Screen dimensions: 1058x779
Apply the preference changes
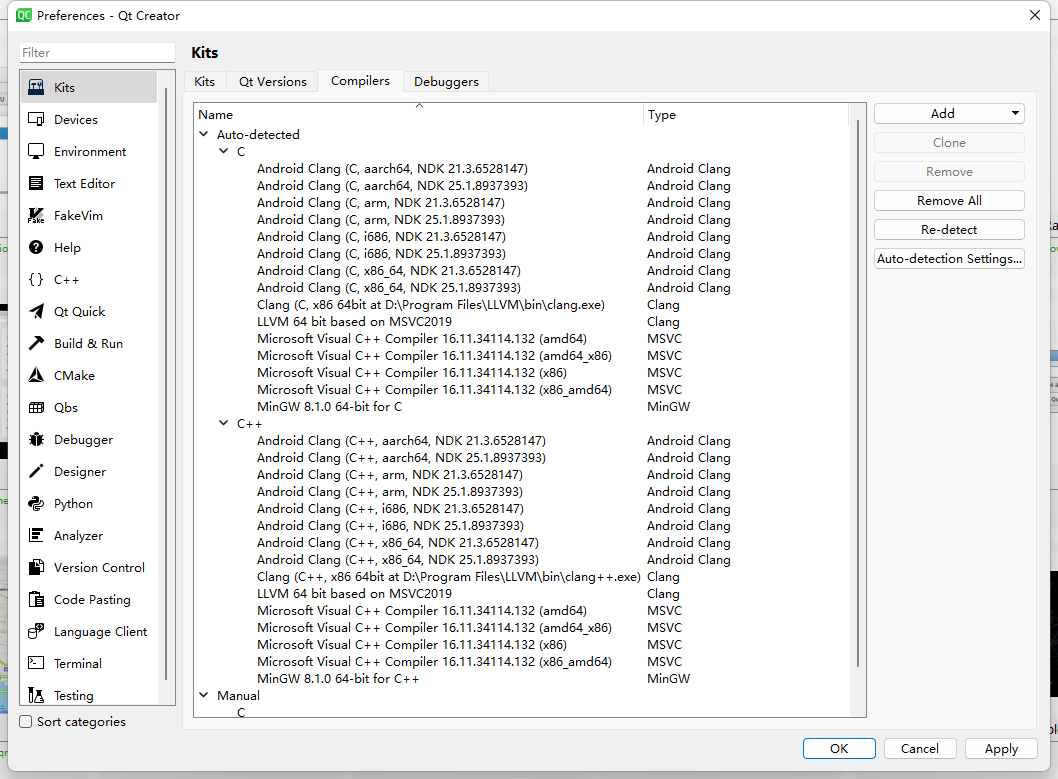tap(1001, 749)
